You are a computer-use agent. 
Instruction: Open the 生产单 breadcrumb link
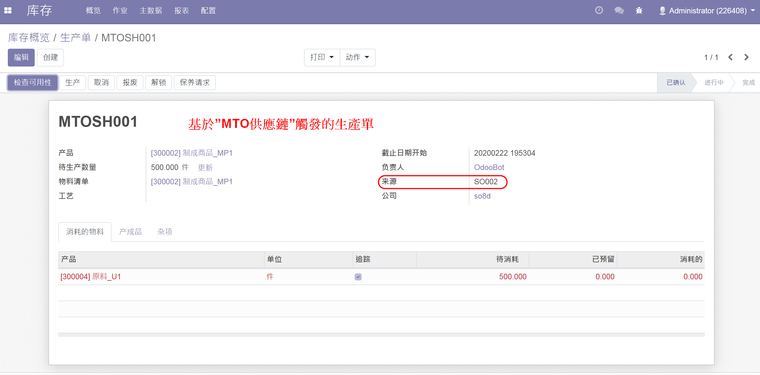76,38
